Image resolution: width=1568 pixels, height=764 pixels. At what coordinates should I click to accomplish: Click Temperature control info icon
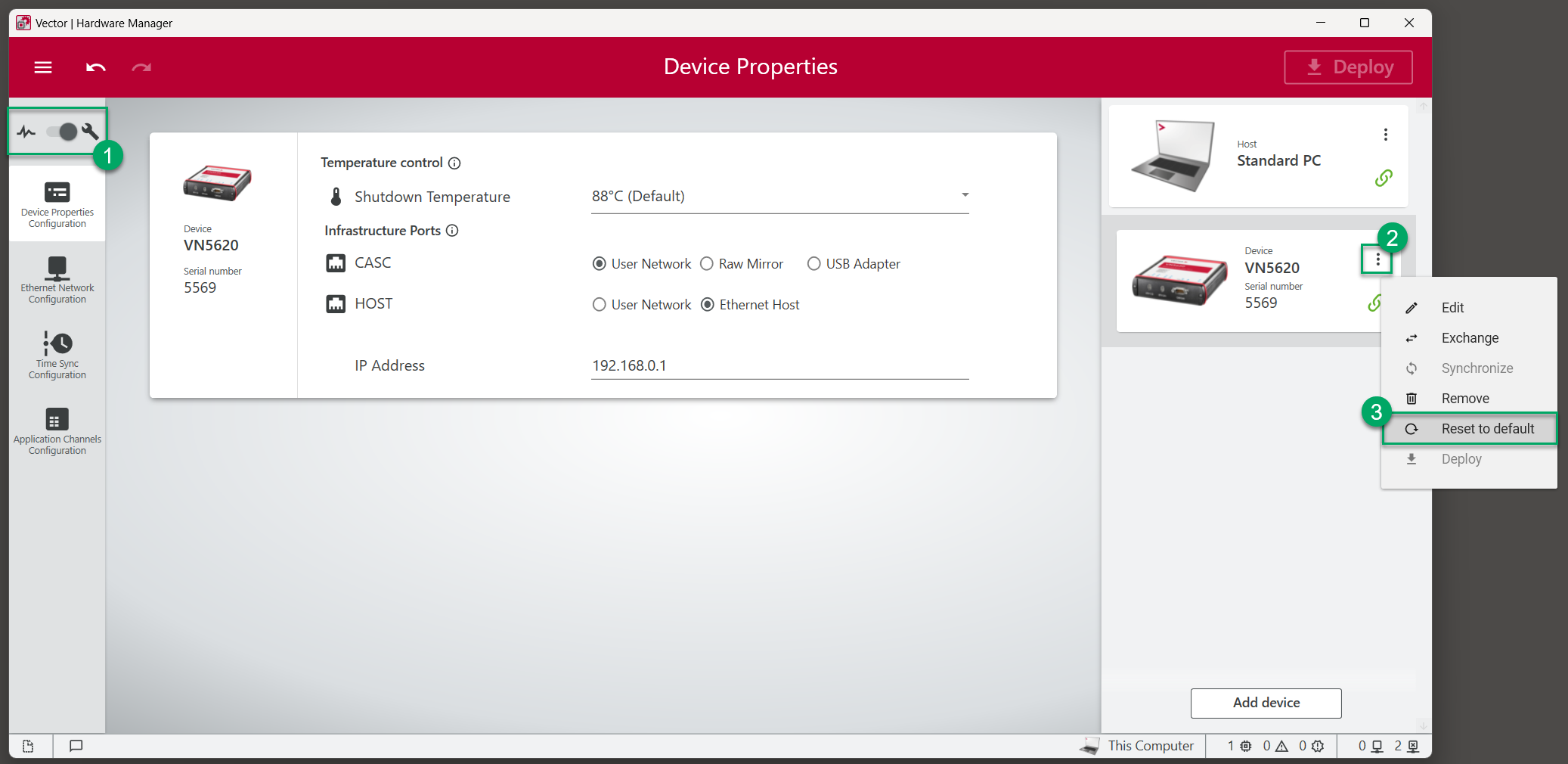454,163
